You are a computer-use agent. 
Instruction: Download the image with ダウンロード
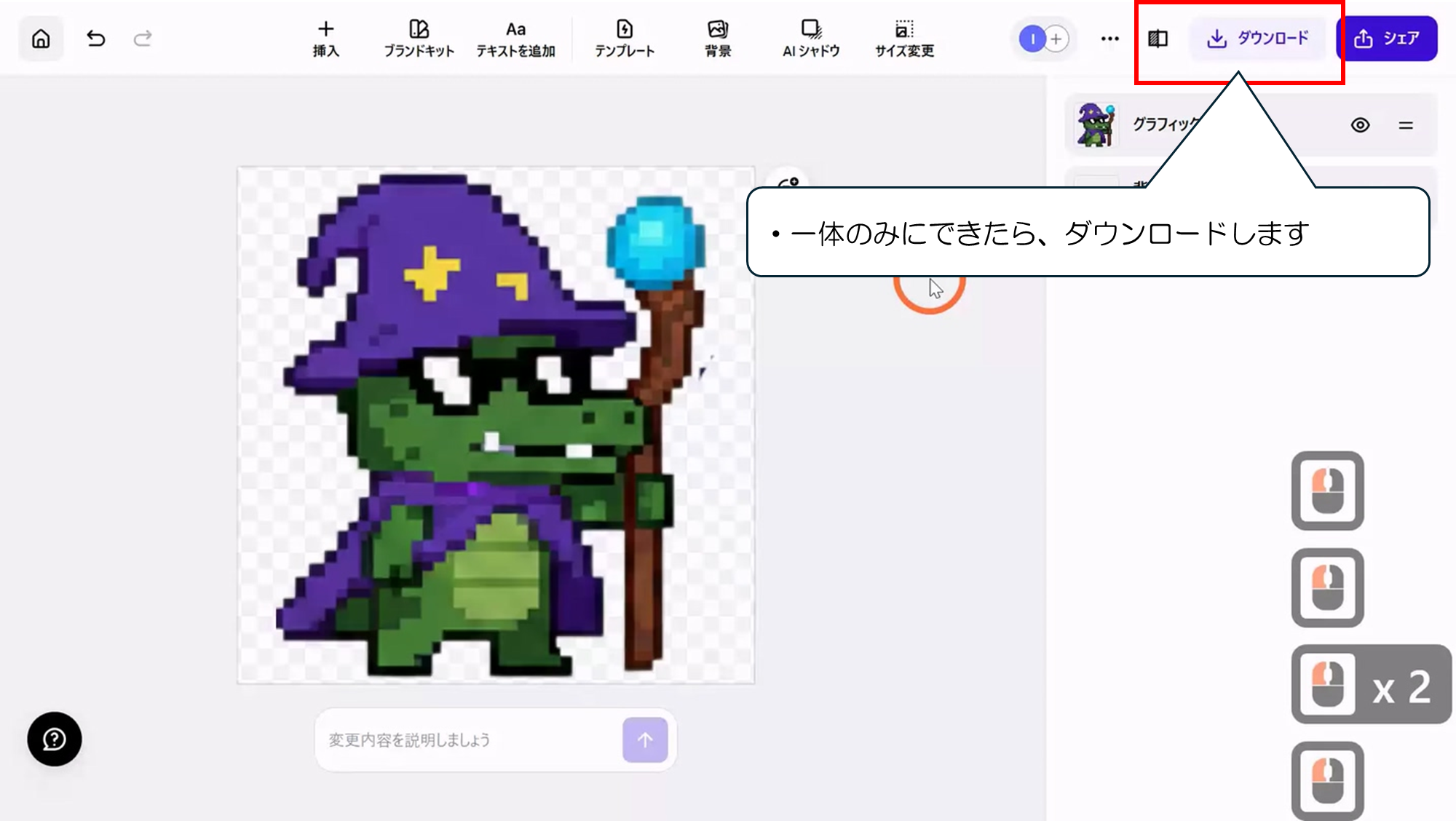(1258, 39)
